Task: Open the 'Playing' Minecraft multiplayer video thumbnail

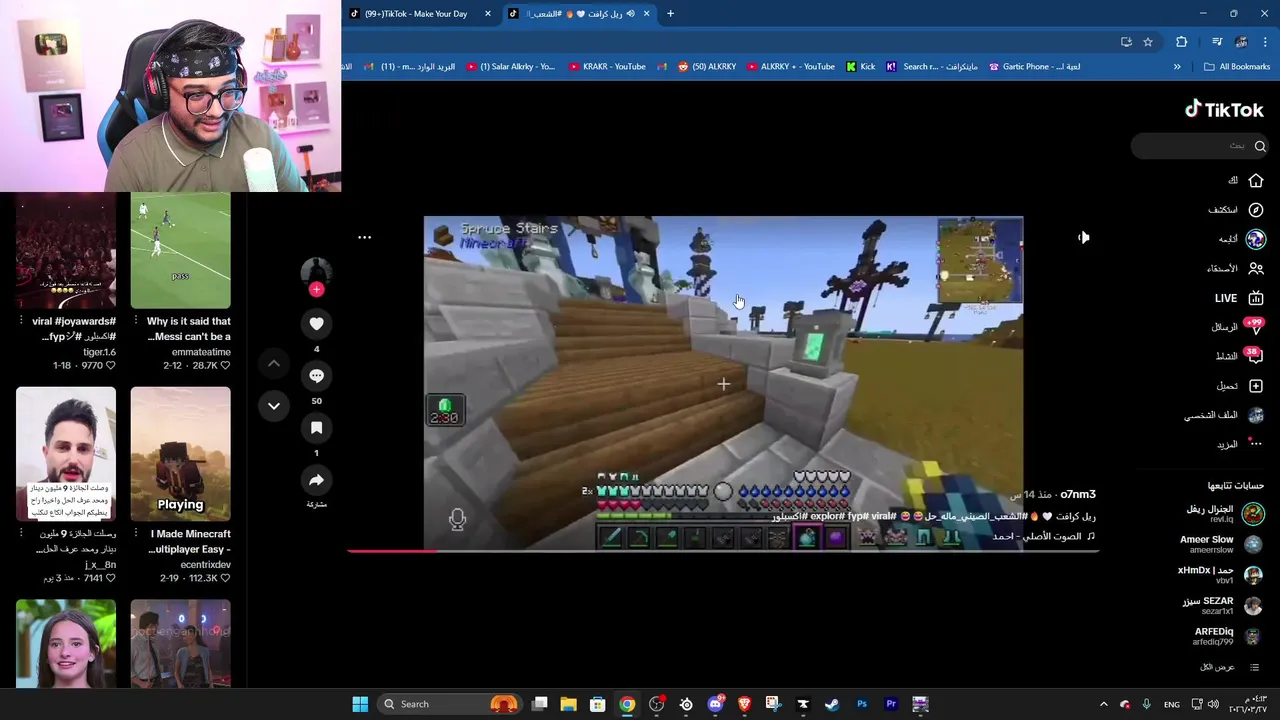Action: click(x=180, y=453)
